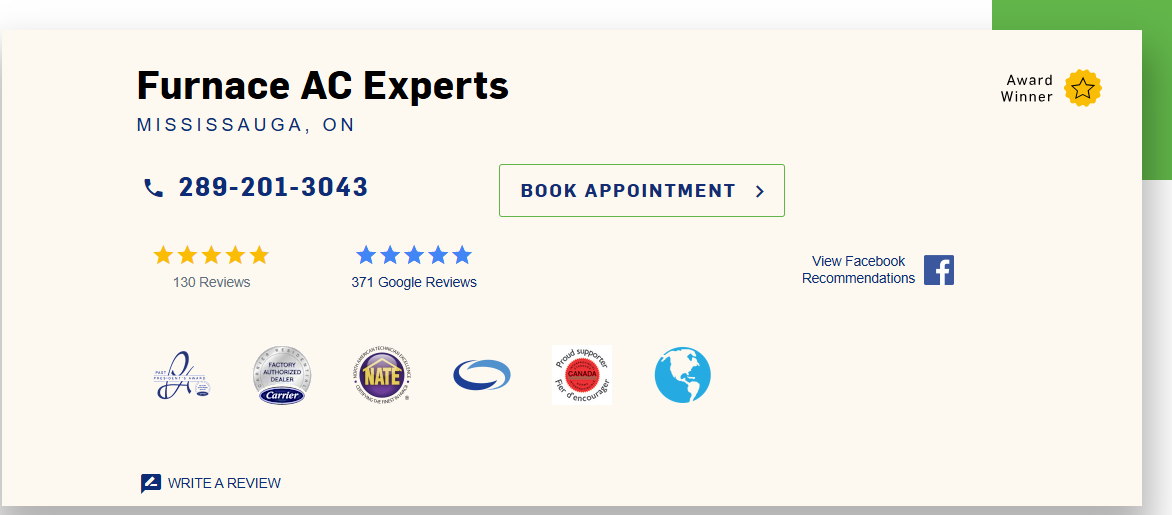1172x515 pixels.
Task: Click the Past President's Award badge
Action: (182, 376)
